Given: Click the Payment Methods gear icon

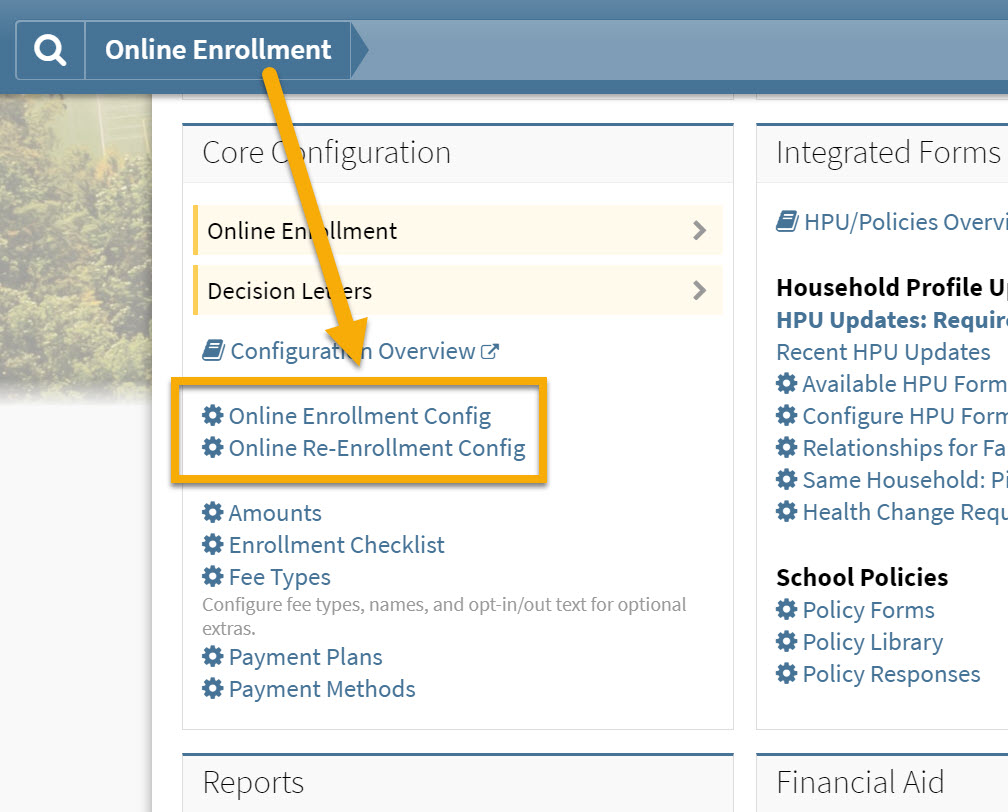Looking at the screenshot, I should tap(213, 689).
